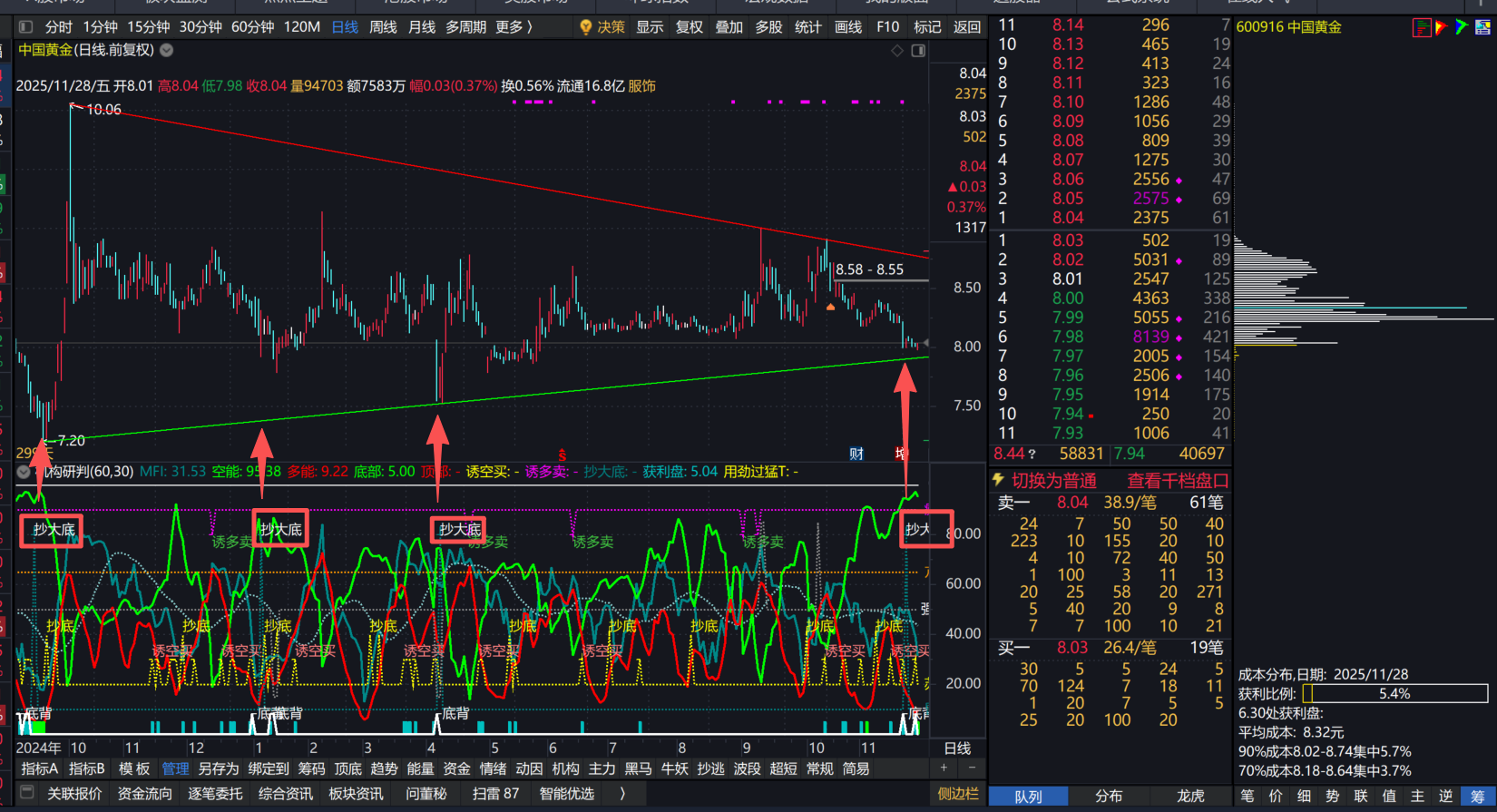Open the 扫雷 87 tab
Viewport: 1497px width, 812px height.
tap(495, 793)
